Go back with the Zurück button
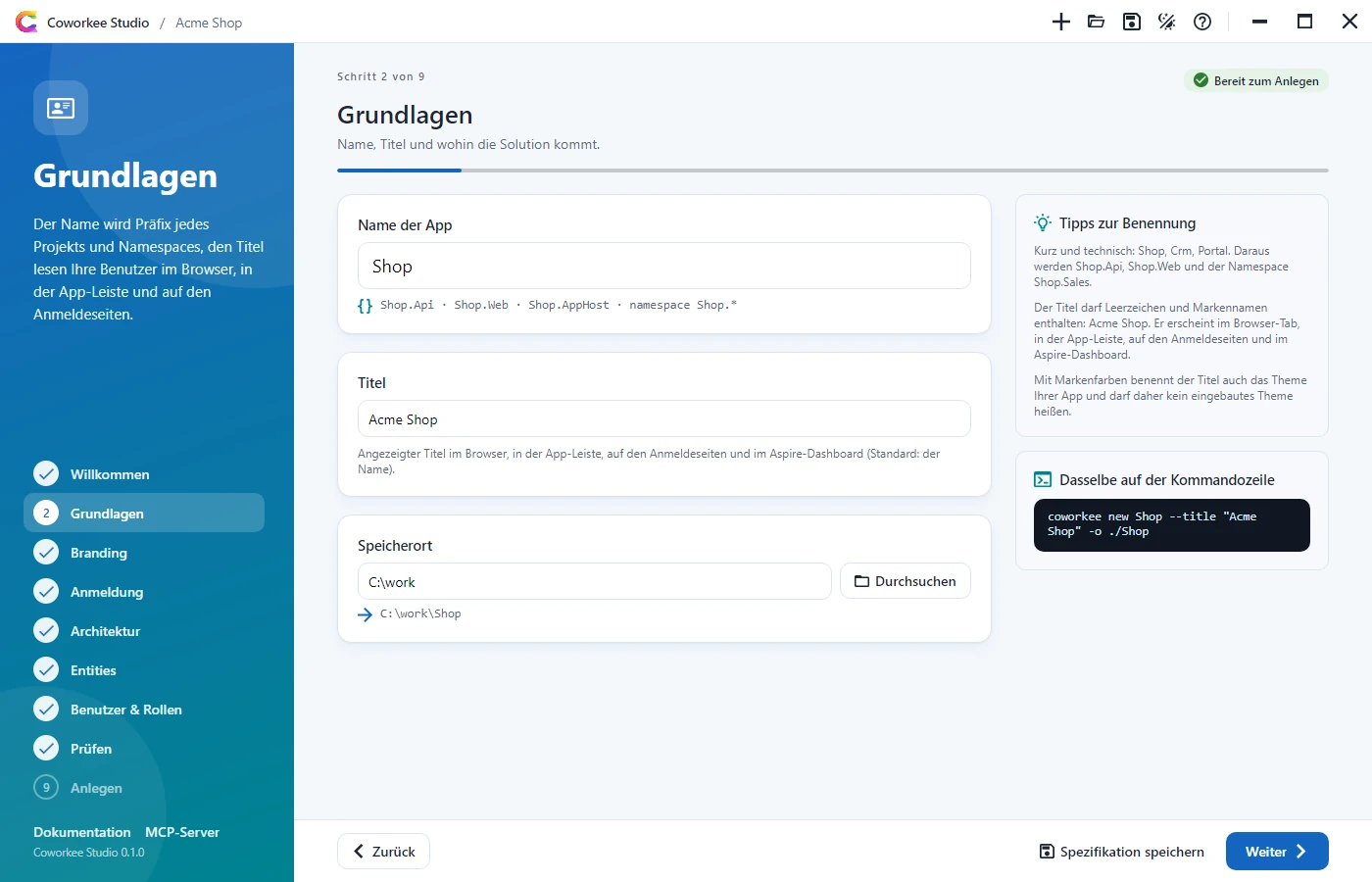 383,852
